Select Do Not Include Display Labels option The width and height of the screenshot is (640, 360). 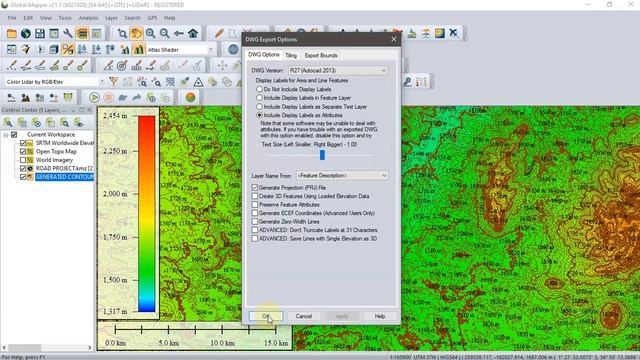(259, 89)
